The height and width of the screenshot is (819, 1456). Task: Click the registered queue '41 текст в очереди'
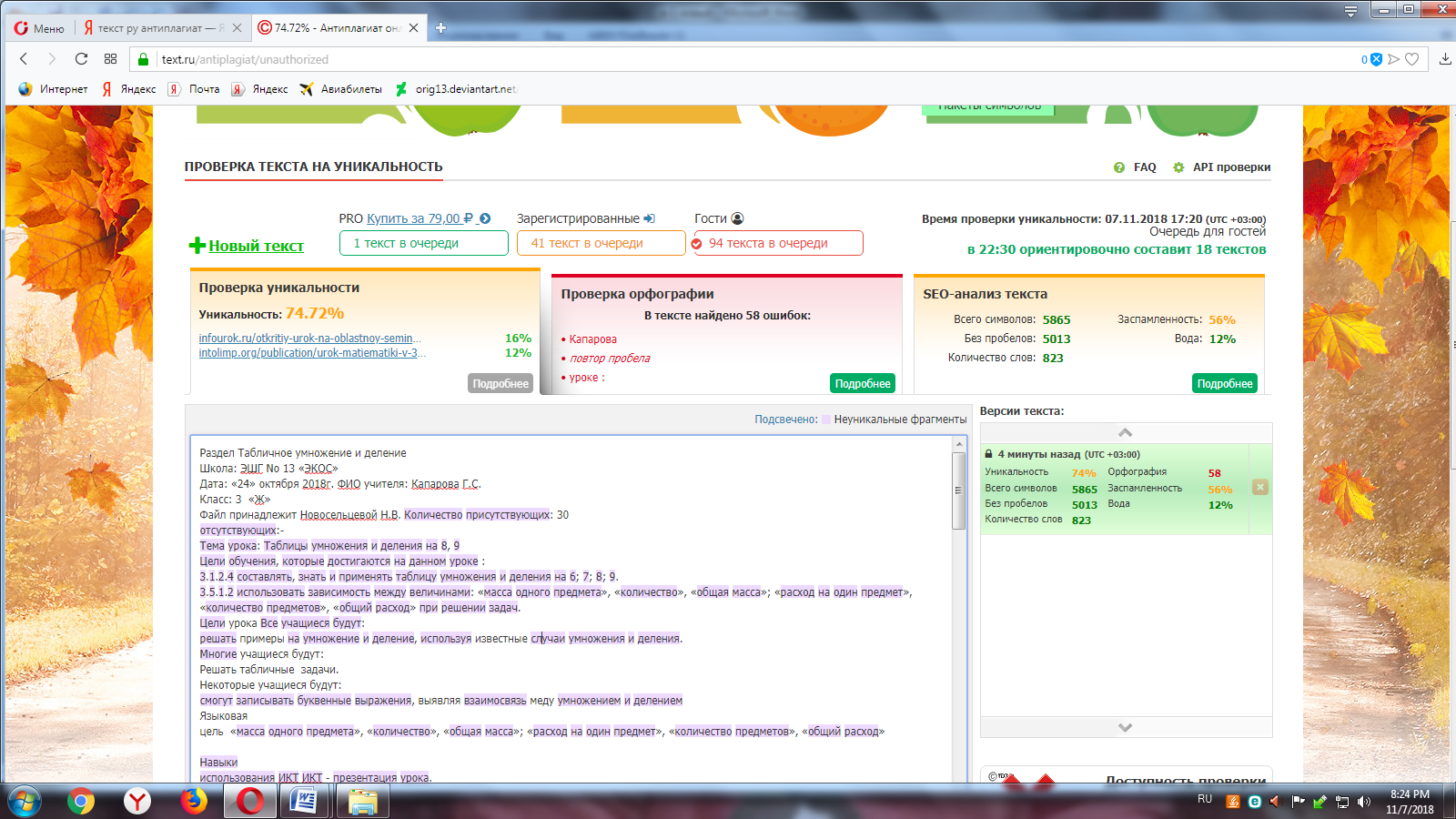[x=602, y=243]
